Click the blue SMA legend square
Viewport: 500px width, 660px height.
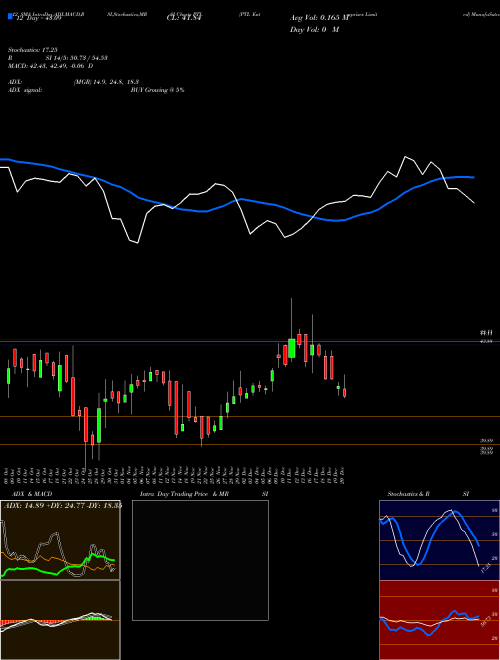pos(10,16)
